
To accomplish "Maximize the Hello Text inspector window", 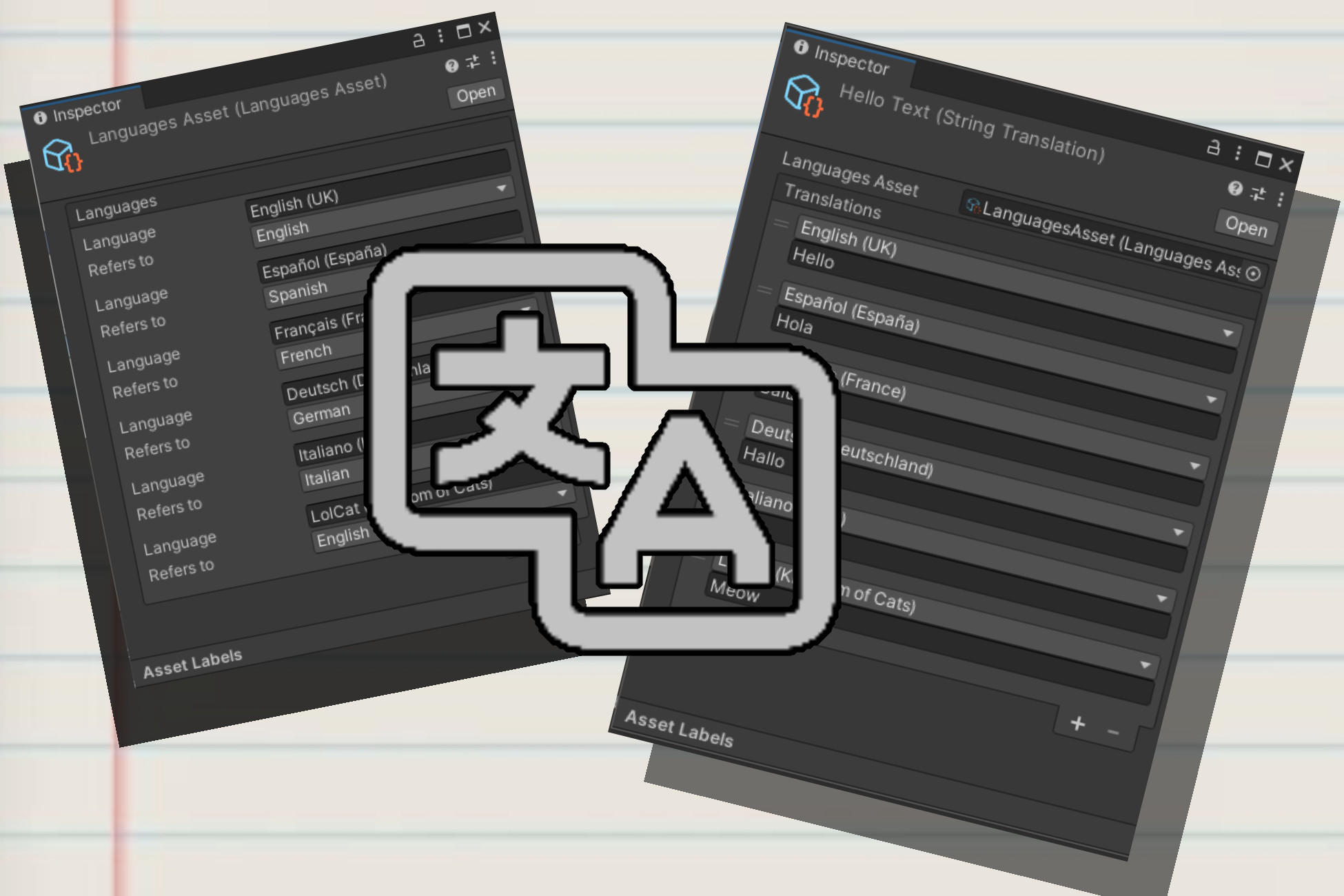I will [1263, 159].
